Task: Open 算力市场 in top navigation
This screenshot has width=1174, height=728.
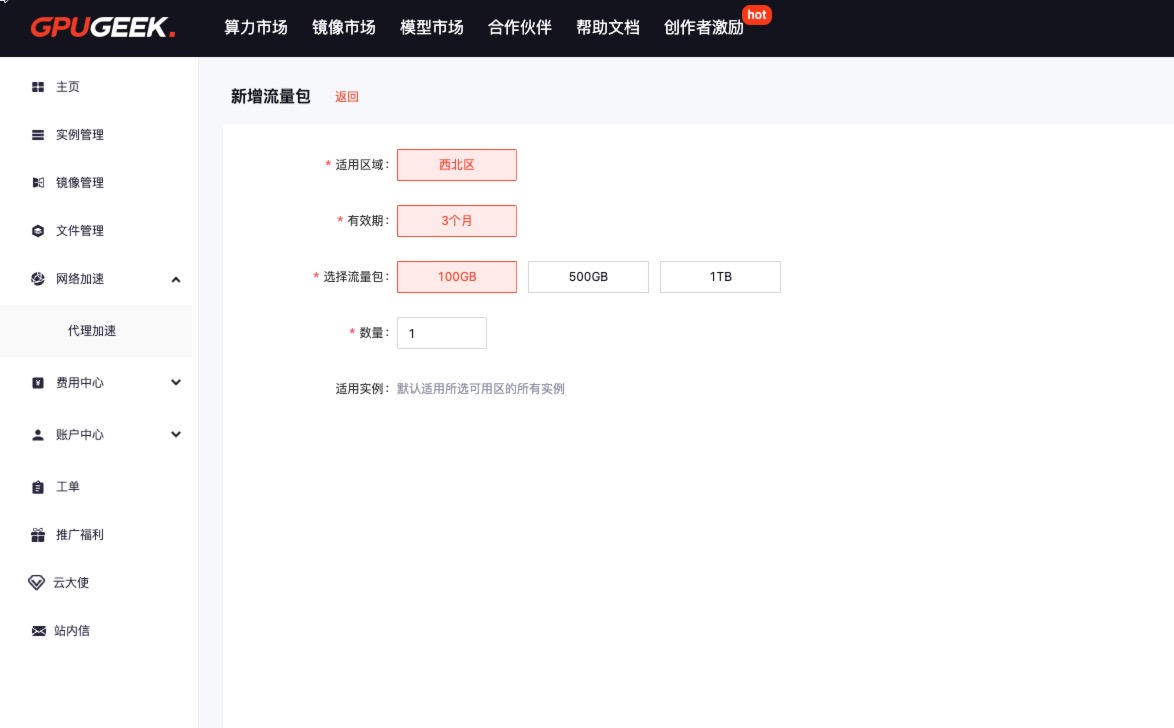Action: [256, 28]
